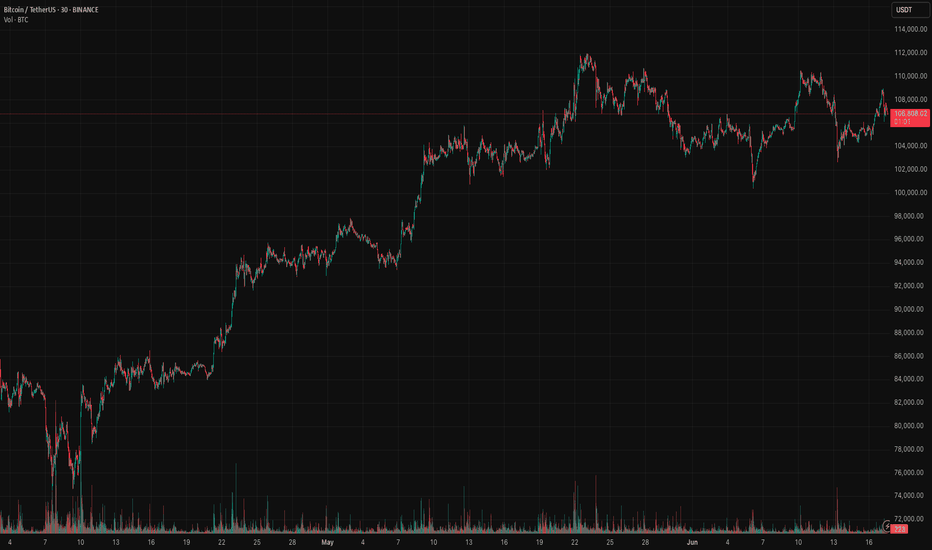Click the 108,000.00 price scale label
Viewport: 932px width, 550px height.
pos(910,99)
